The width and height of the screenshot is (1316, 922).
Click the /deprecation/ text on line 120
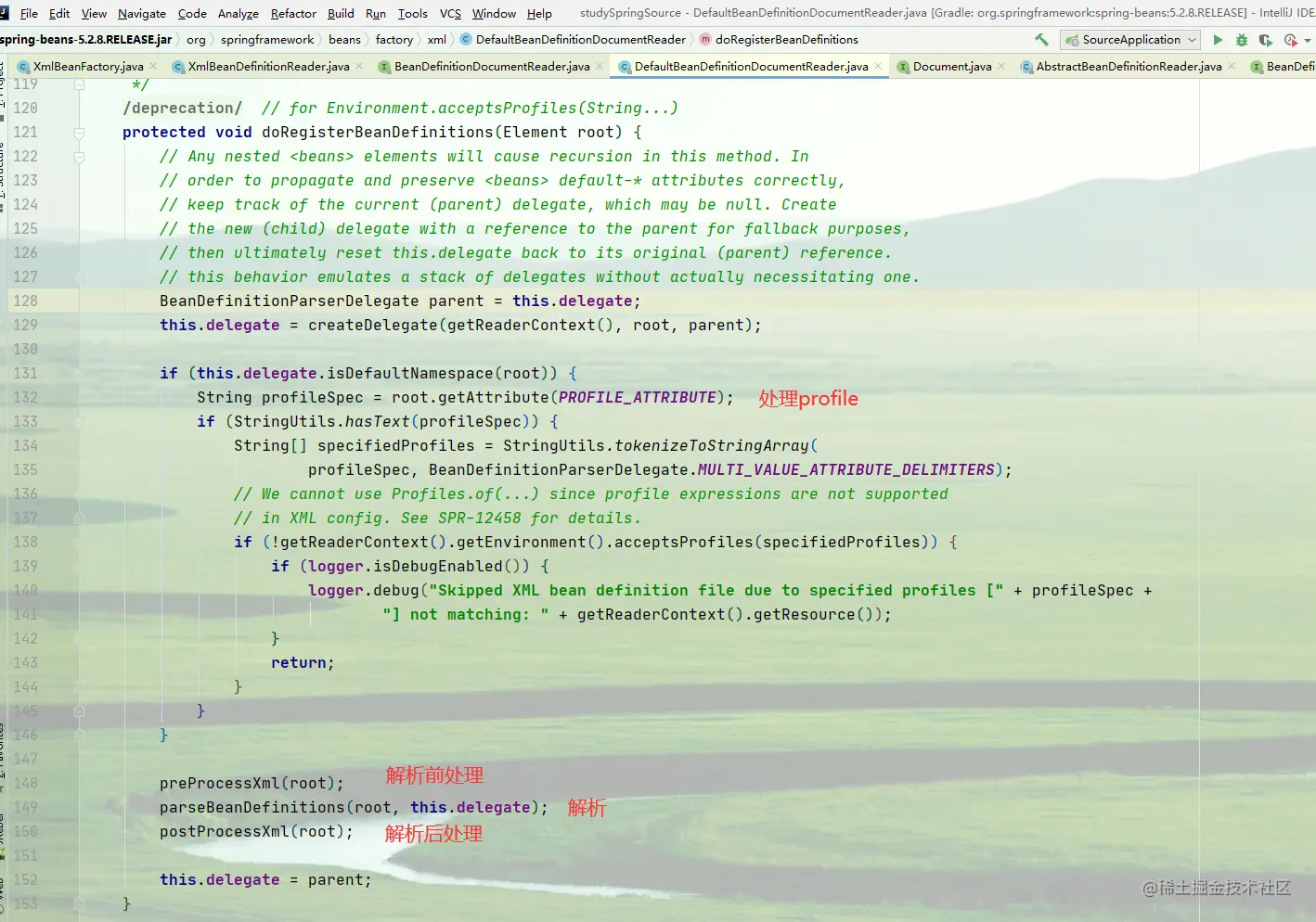(182, 108)
